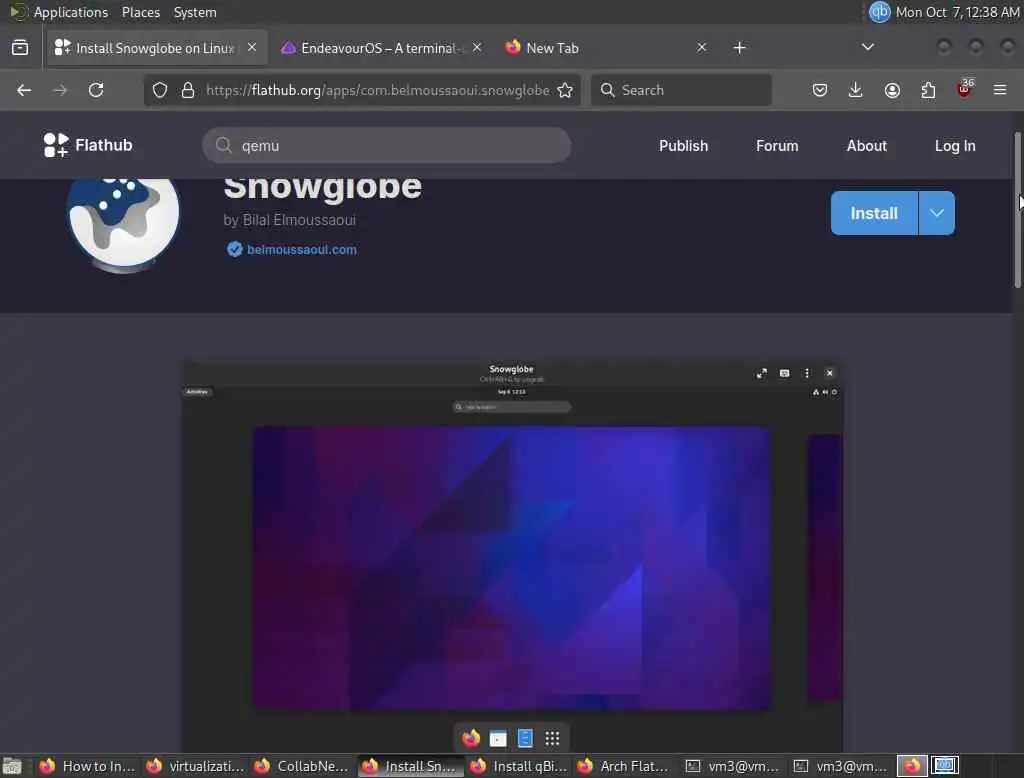Open the Snowglobe screenshot thumbnail
This screenshot has height=778, width=1024.
pos(512,557)
